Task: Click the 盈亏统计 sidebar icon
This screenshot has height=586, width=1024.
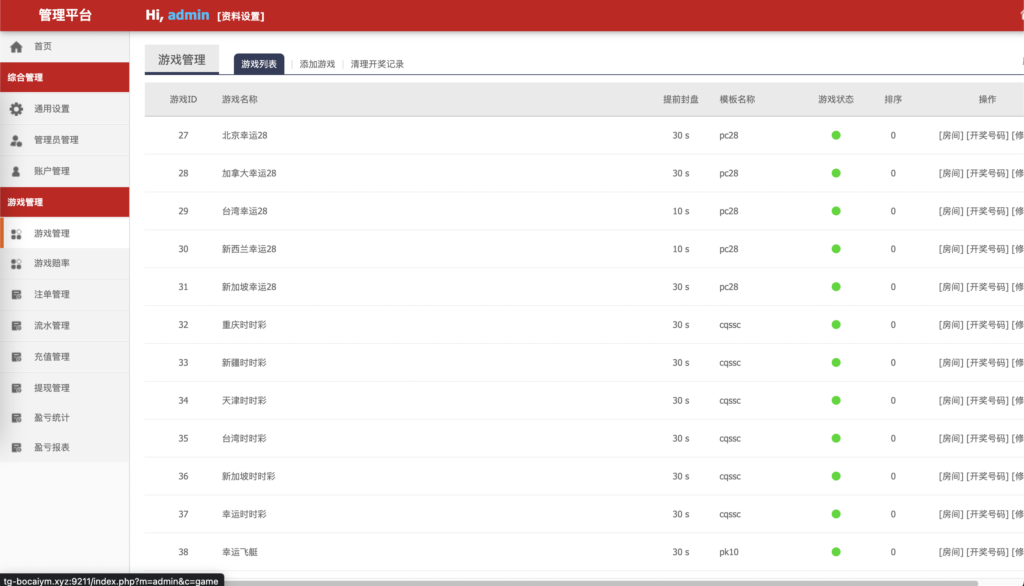Action: (x=16, y=418)
